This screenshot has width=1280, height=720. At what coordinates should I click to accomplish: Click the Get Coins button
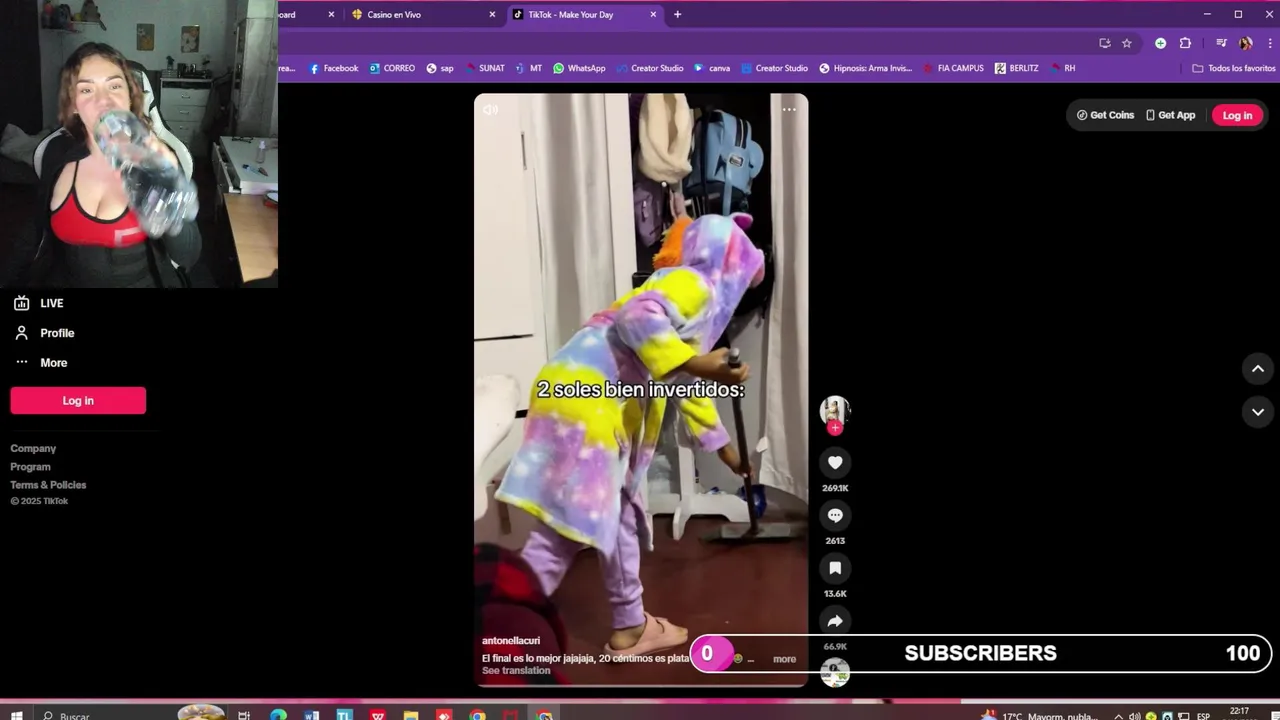click(1105, 115)
